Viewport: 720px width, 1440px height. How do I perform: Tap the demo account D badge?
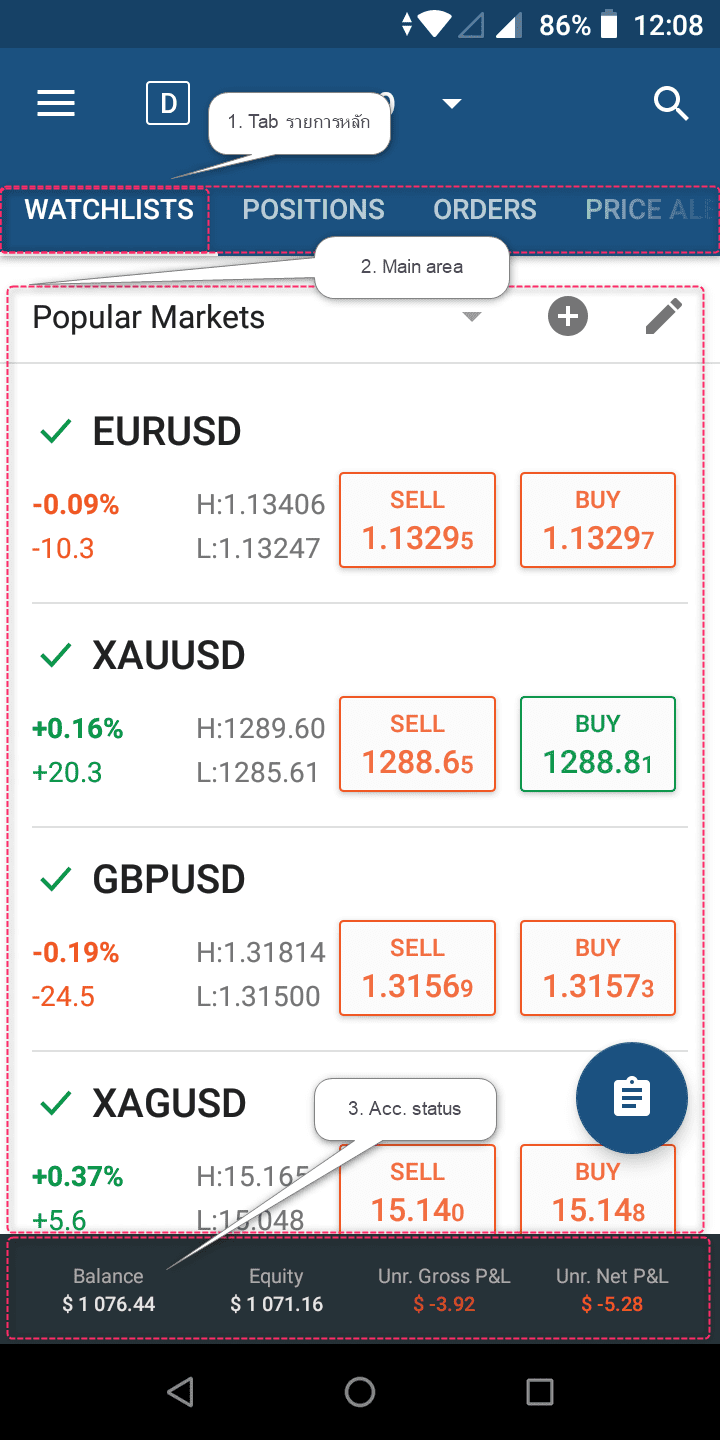[x=168, y=104]
